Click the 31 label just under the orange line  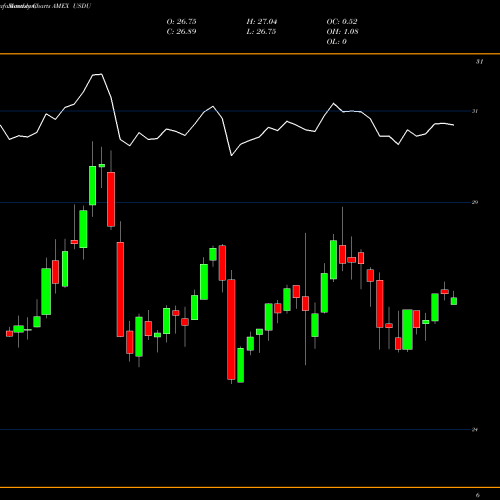coord(479,62)
